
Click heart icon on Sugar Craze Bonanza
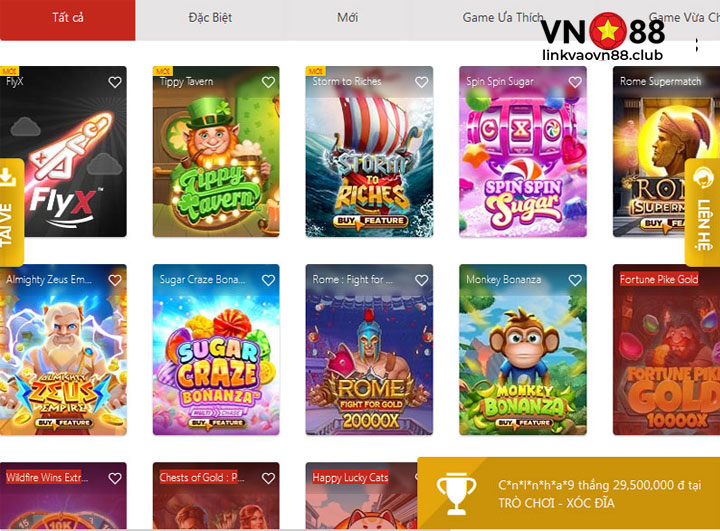point(268,280)
